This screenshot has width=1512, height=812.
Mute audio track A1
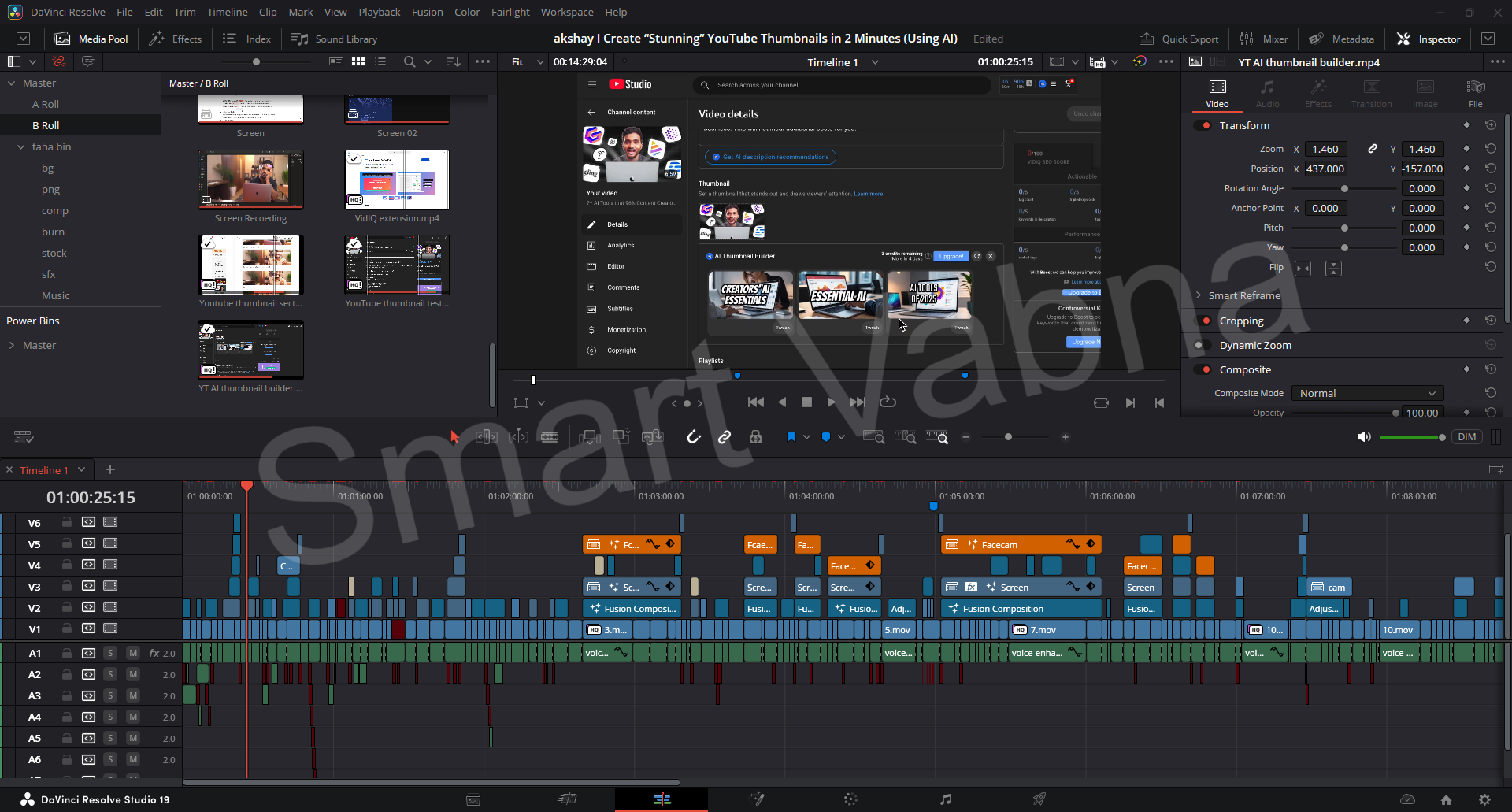(133, 653)
